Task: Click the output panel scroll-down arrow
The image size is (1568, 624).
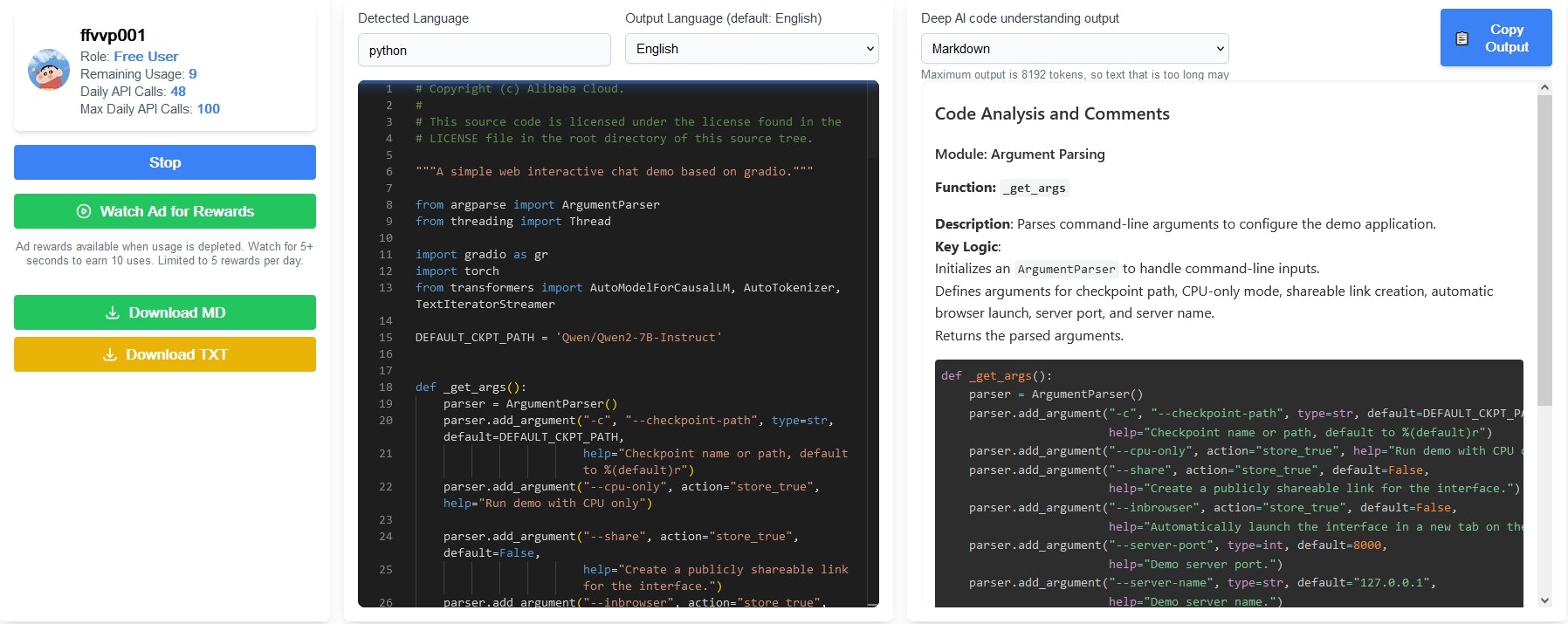Action: point(1544,600)
